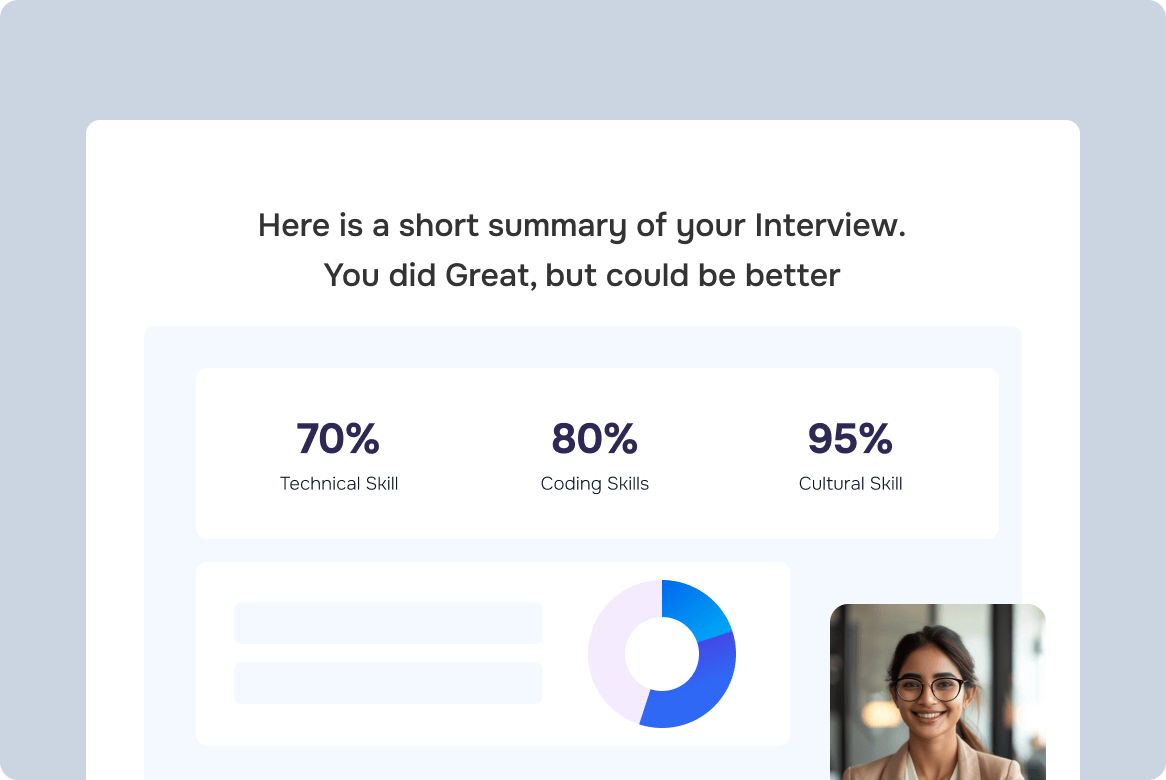Click the white center of donut chart
1166x780 pixels.
tap(662, 654)
